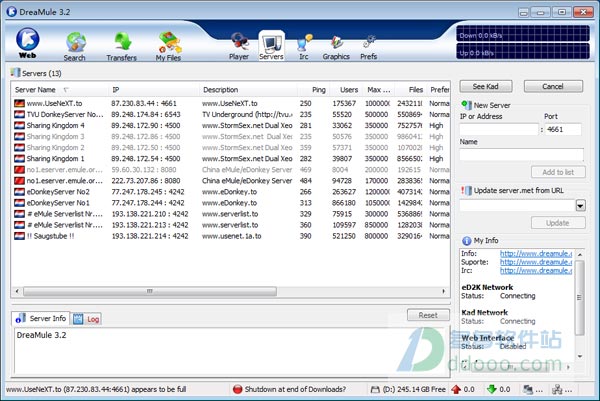Switch to the Log tab
Viewport: 600px width, 401px height.
(86, 319)
